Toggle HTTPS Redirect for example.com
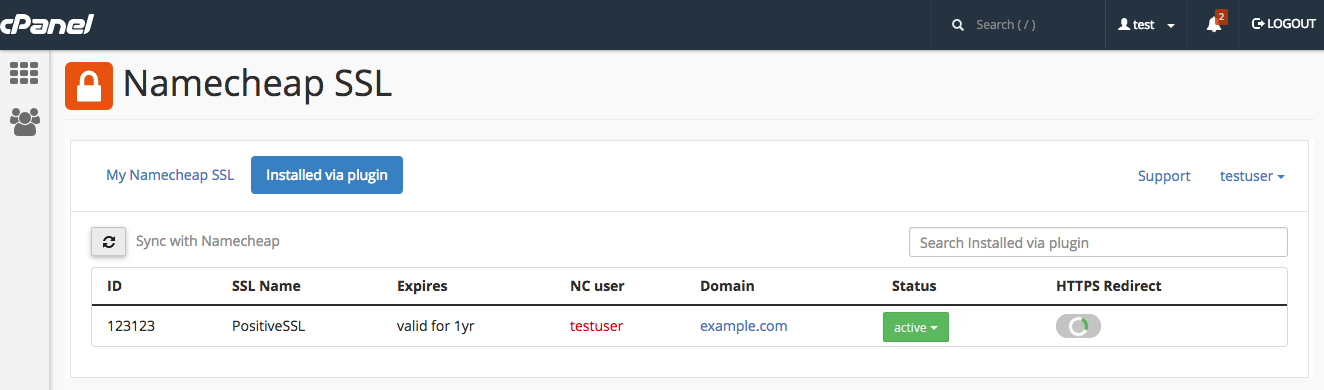This screenshot has height=390, width=1324. [1078, 326]
